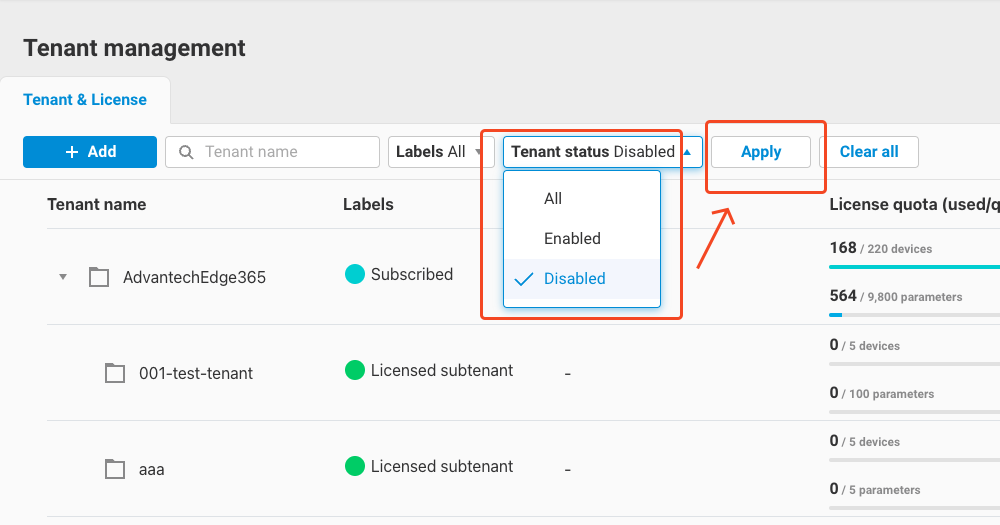Click the aaa folder icon
The image size is (1000, 525).
pyautogui.click(x=115, y=469)
